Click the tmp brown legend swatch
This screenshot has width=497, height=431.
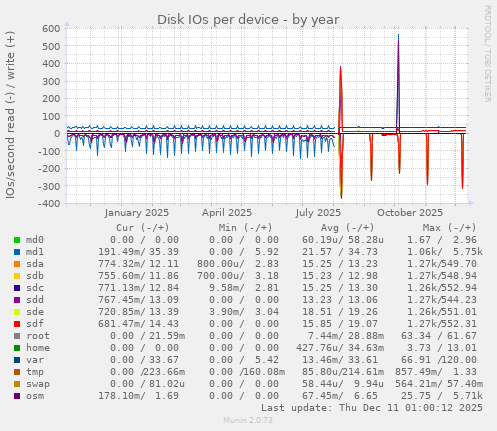click(17, 372)
